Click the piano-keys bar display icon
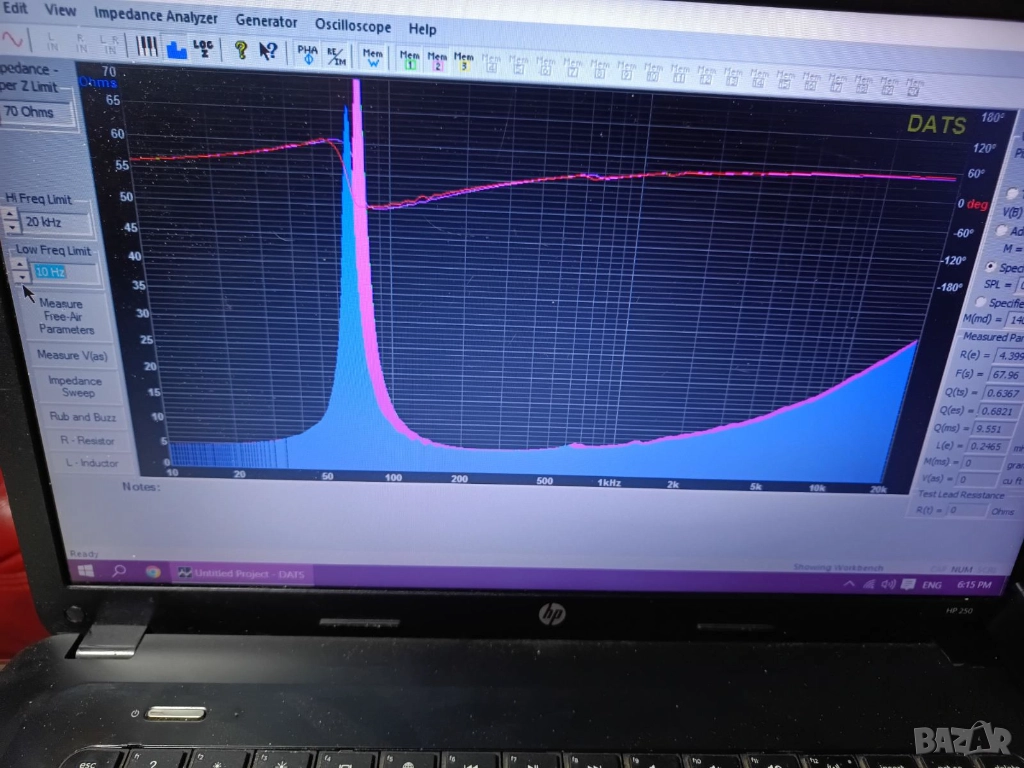Screen dimensions: 1024x768 [146, 46]
